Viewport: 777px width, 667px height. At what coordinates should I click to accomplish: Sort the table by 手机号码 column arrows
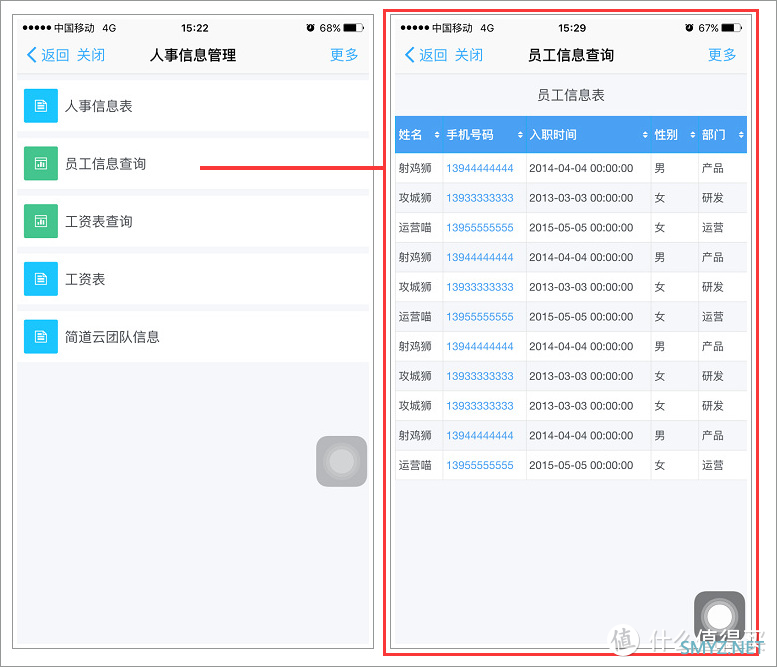click(x=520, y=135)
